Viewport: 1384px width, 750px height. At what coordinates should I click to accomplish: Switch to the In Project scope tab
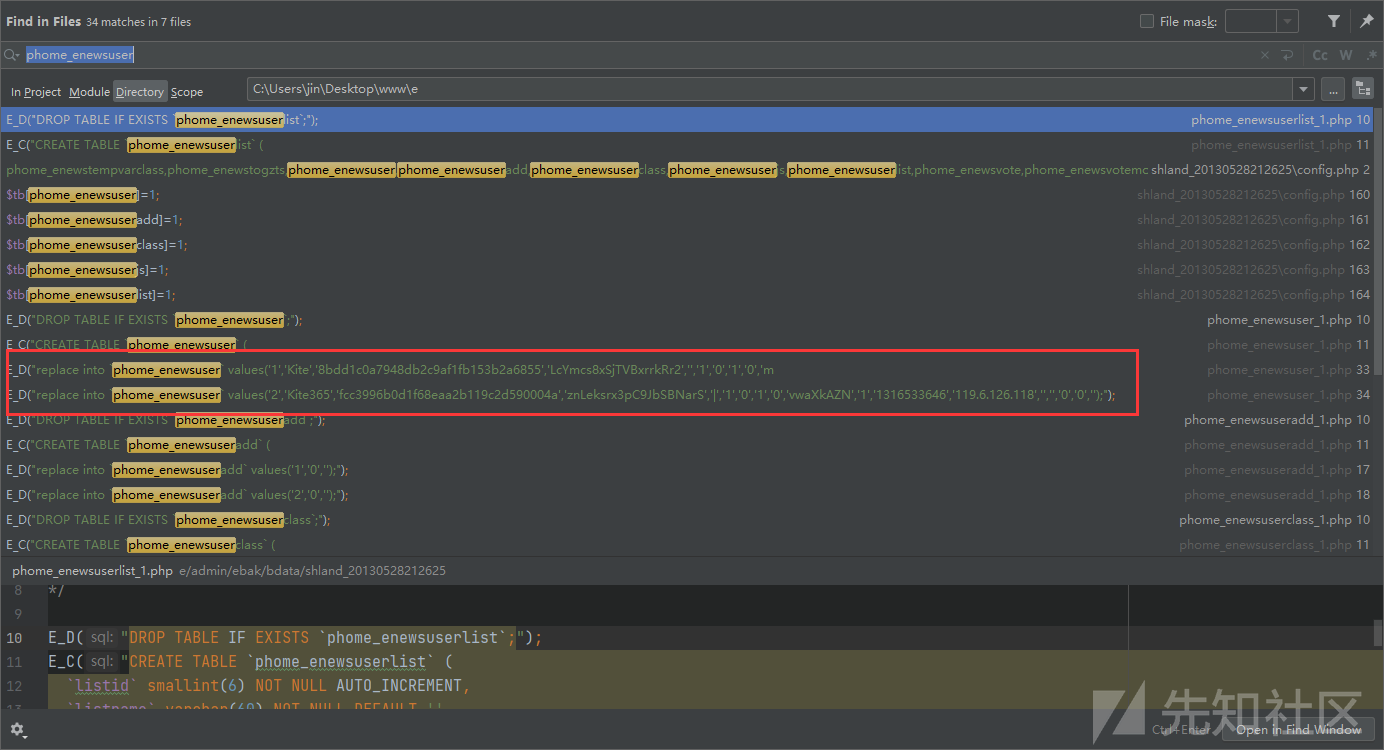pos(36,92)
